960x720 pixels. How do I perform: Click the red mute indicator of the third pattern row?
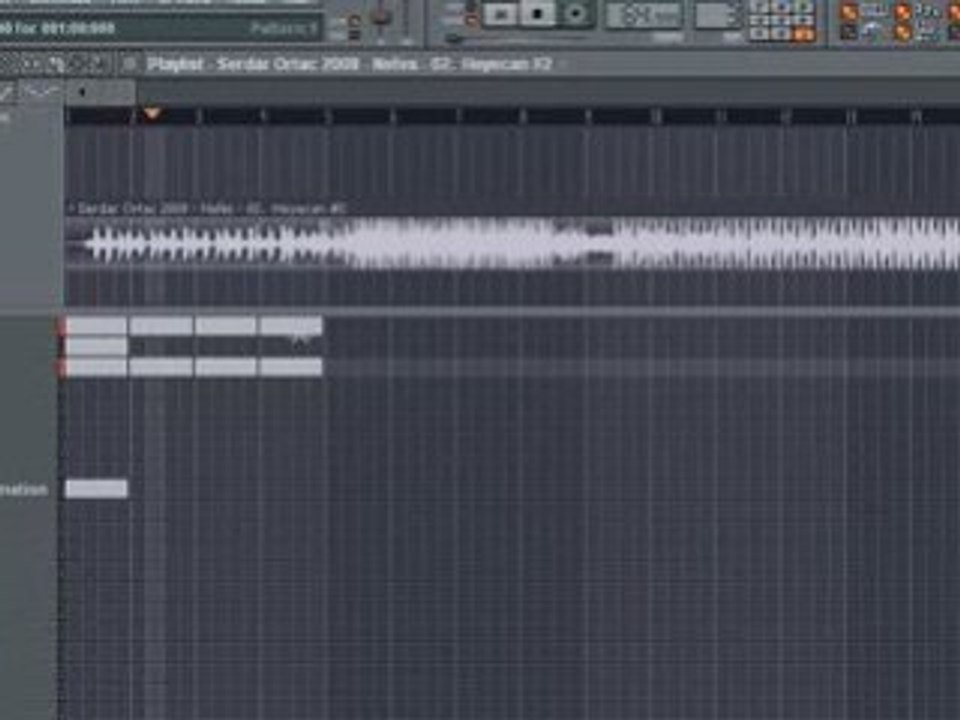[x=61, y=368]
